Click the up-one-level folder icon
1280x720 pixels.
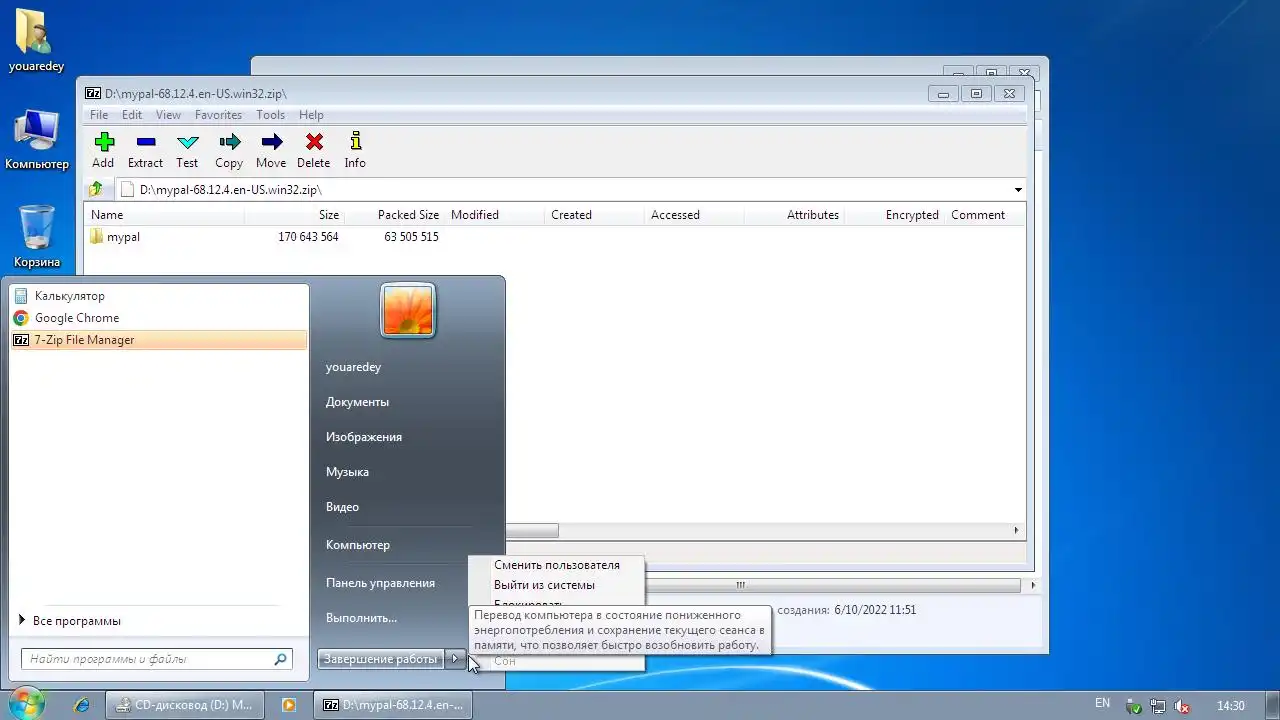point(96,189)
